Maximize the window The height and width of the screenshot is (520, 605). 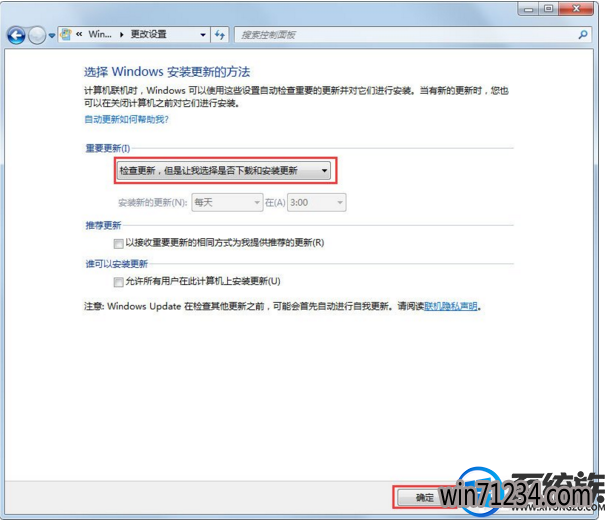pos(548,8)
